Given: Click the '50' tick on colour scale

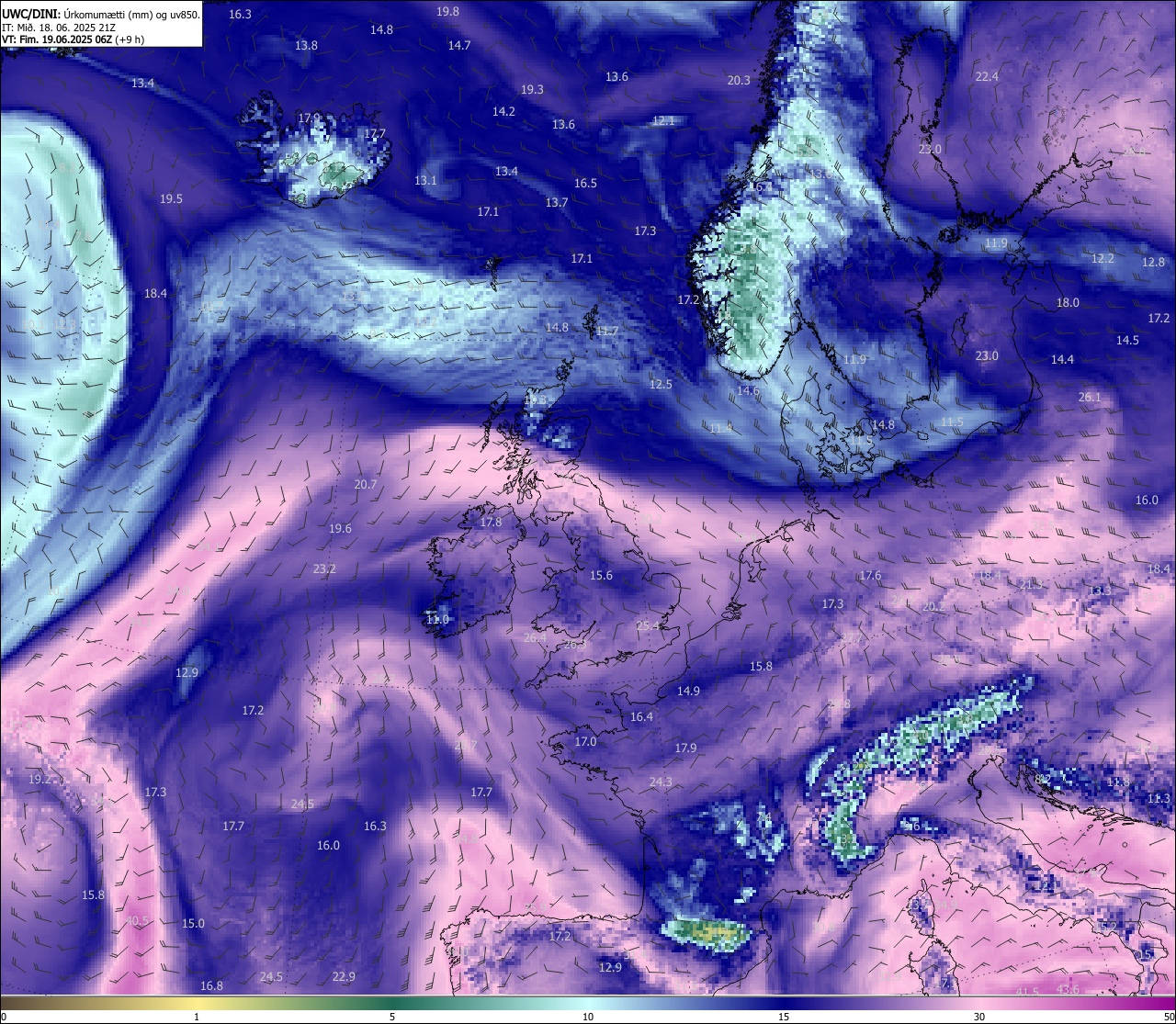Looking at the screenshot, I should [x=1169, y=1017].
